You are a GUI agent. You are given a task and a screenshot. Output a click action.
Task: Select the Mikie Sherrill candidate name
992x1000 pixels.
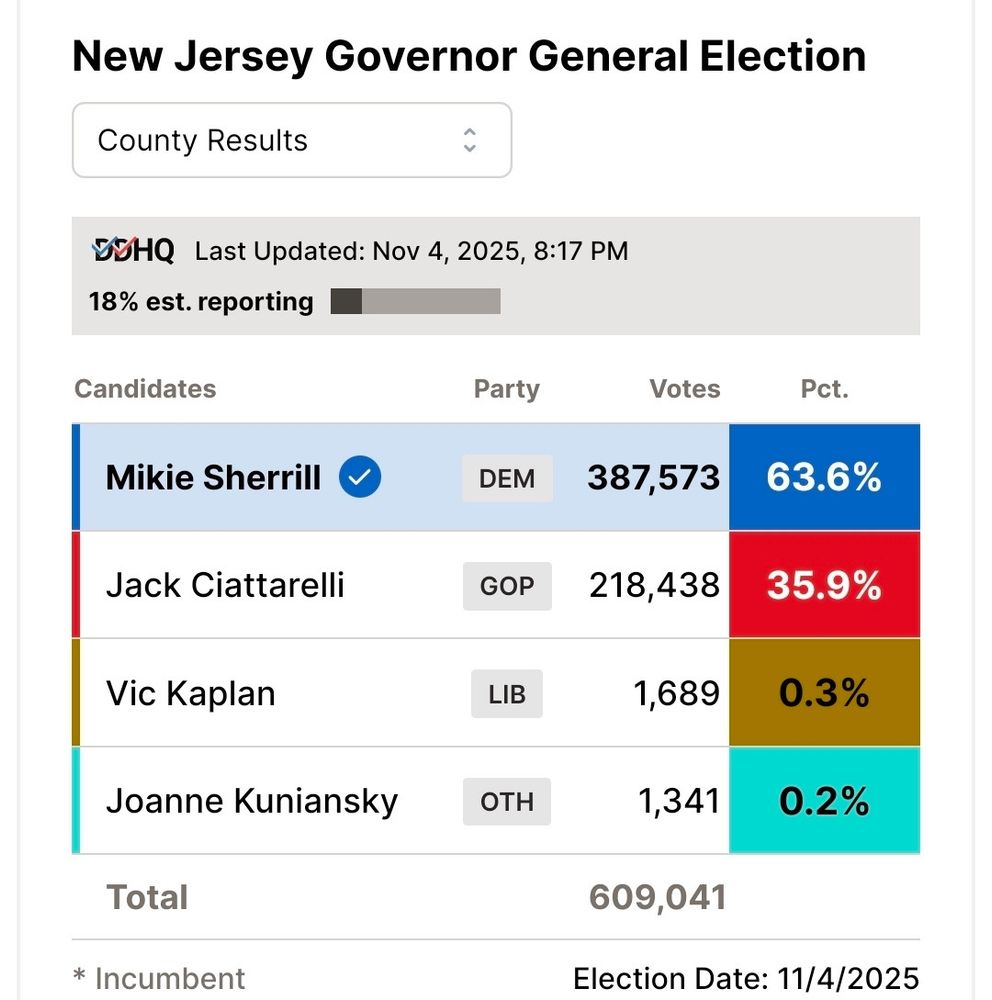tap(213, 478)
